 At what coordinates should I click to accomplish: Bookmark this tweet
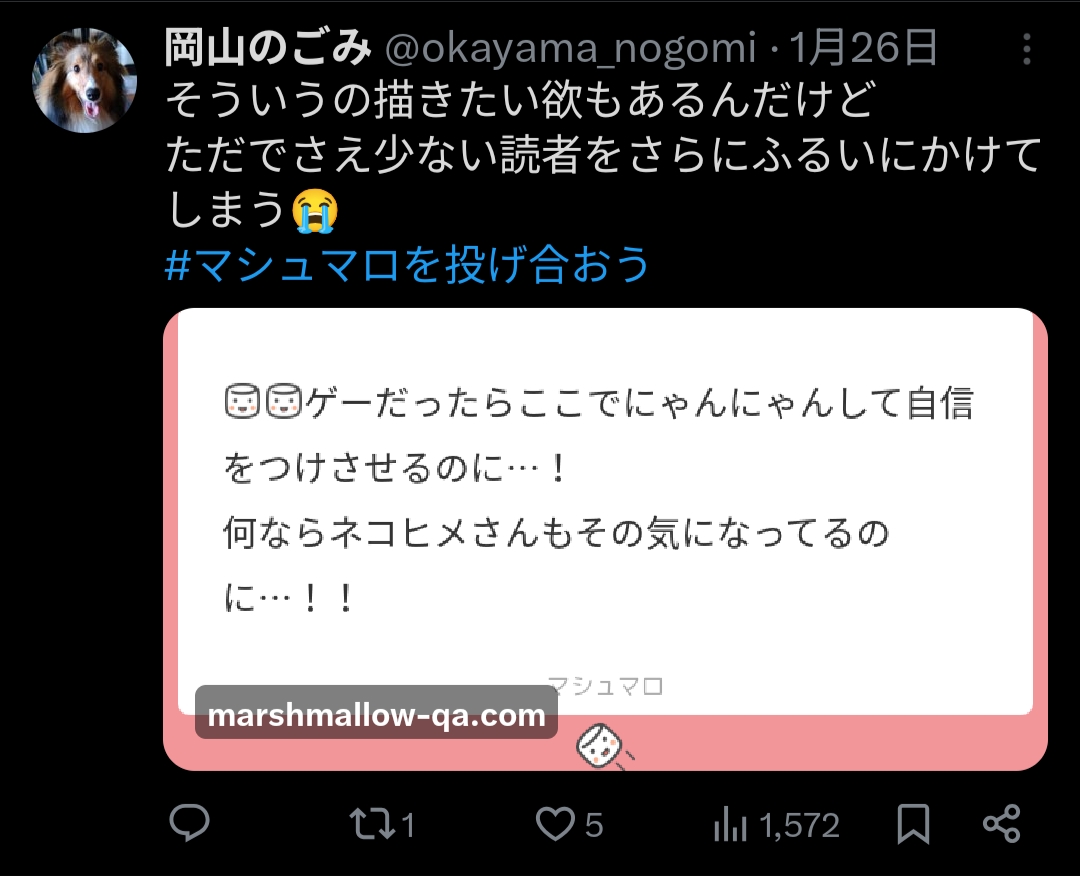tap(913, 824)
